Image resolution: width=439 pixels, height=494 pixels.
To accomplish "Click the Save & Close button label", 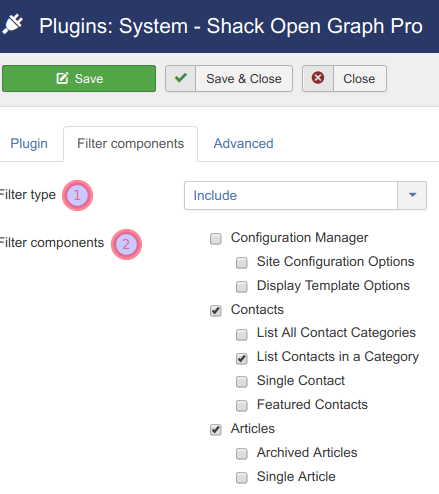I will [244, 79].
